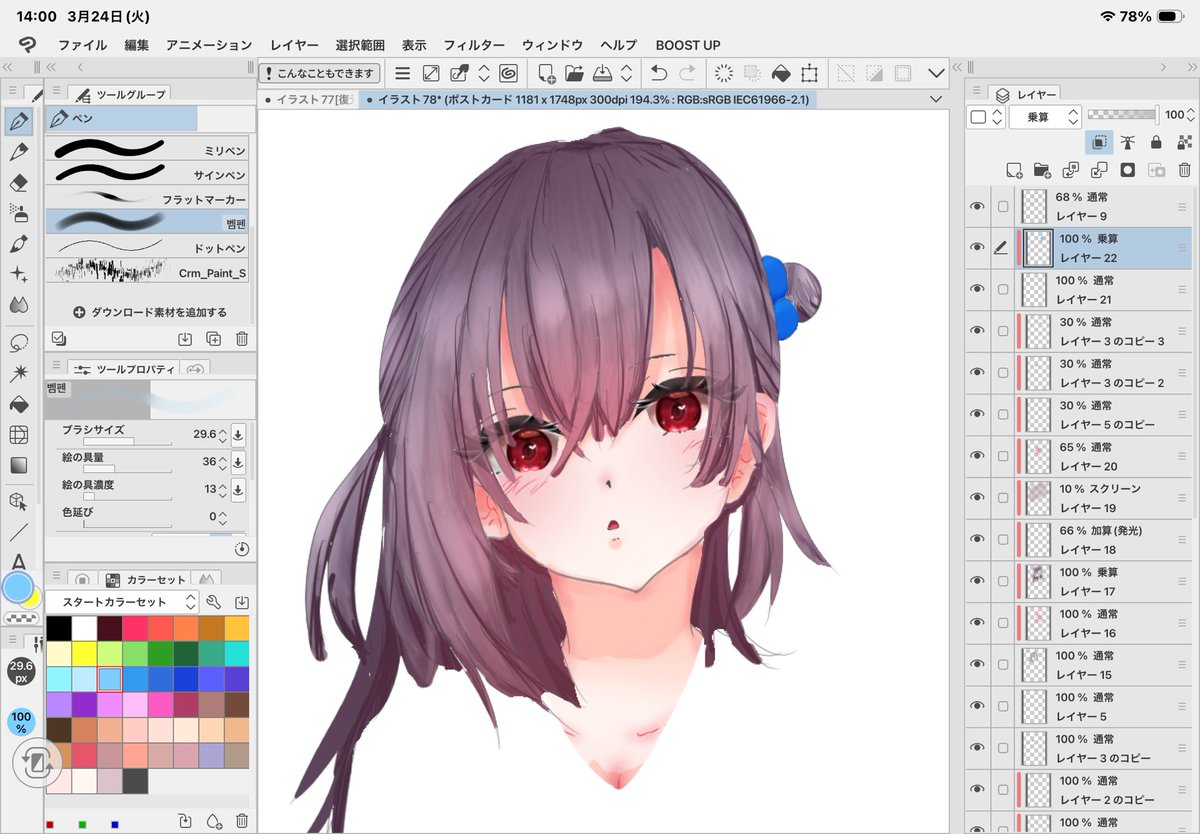Delete layer using trash icon in Layer panel
1200x834 pixels.
(1185, 170)
